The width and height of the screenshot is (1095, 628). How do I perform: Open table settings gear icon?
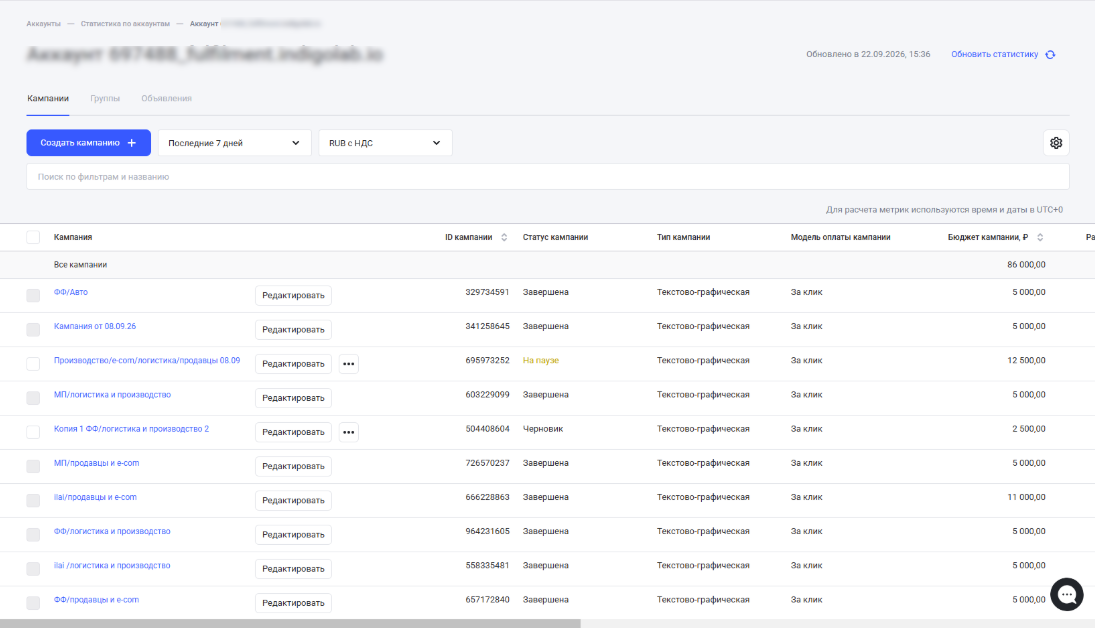(x=1056, y=143)
